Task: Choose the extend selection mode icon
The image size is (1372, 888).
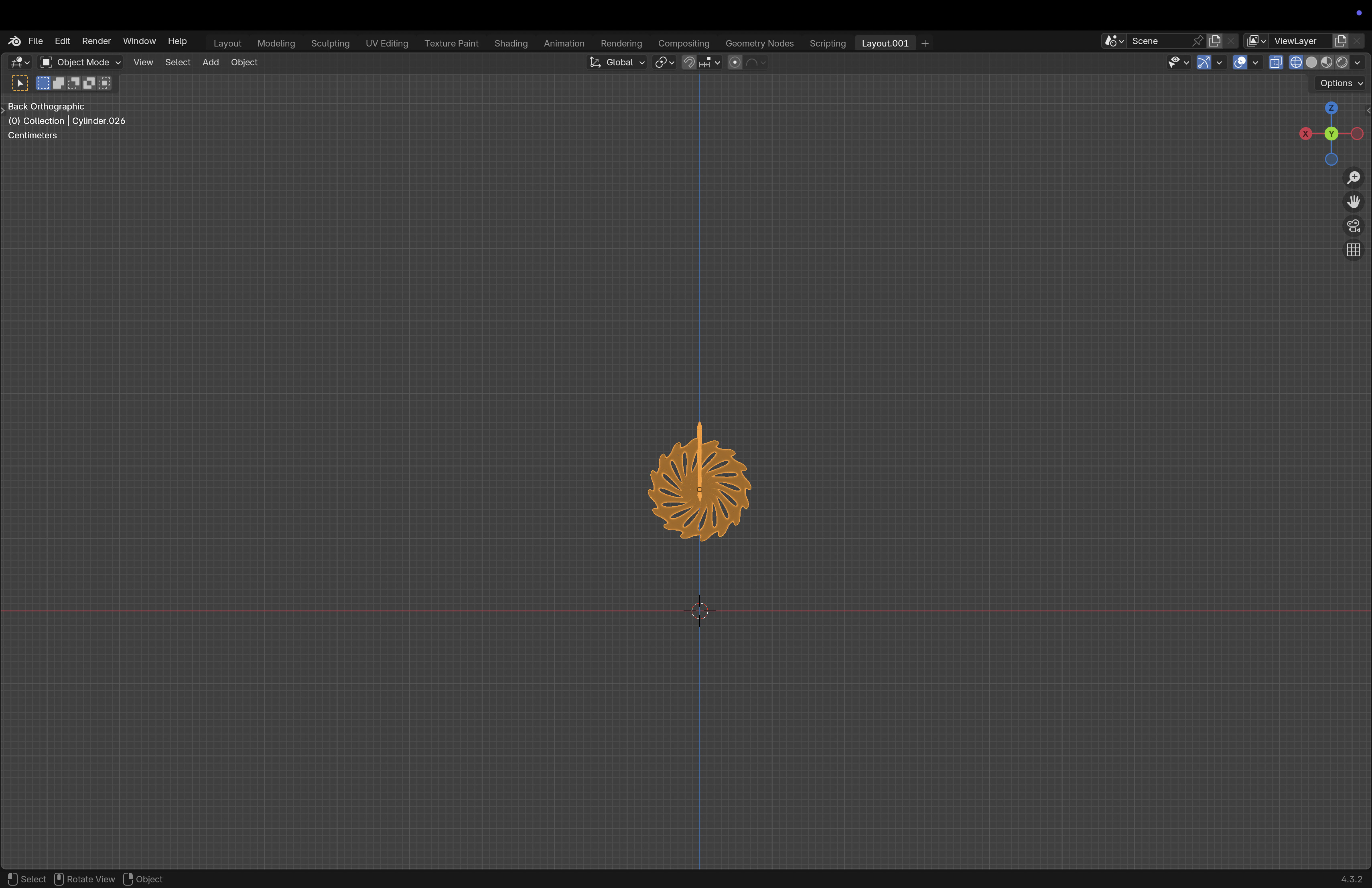Action: 58,83
